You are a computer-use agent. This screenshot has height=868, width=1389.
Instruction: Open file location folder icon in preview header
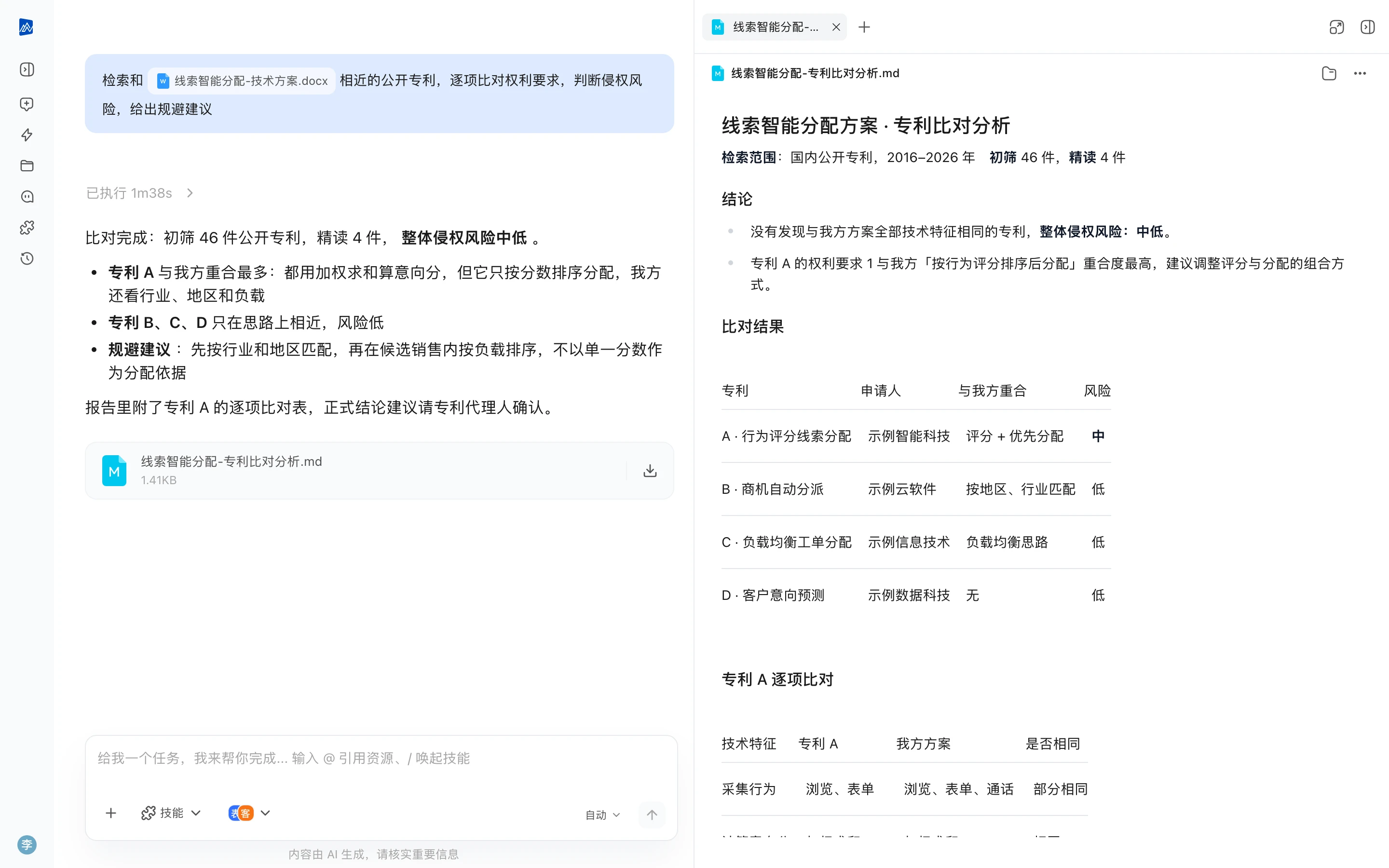(1329, 73)
